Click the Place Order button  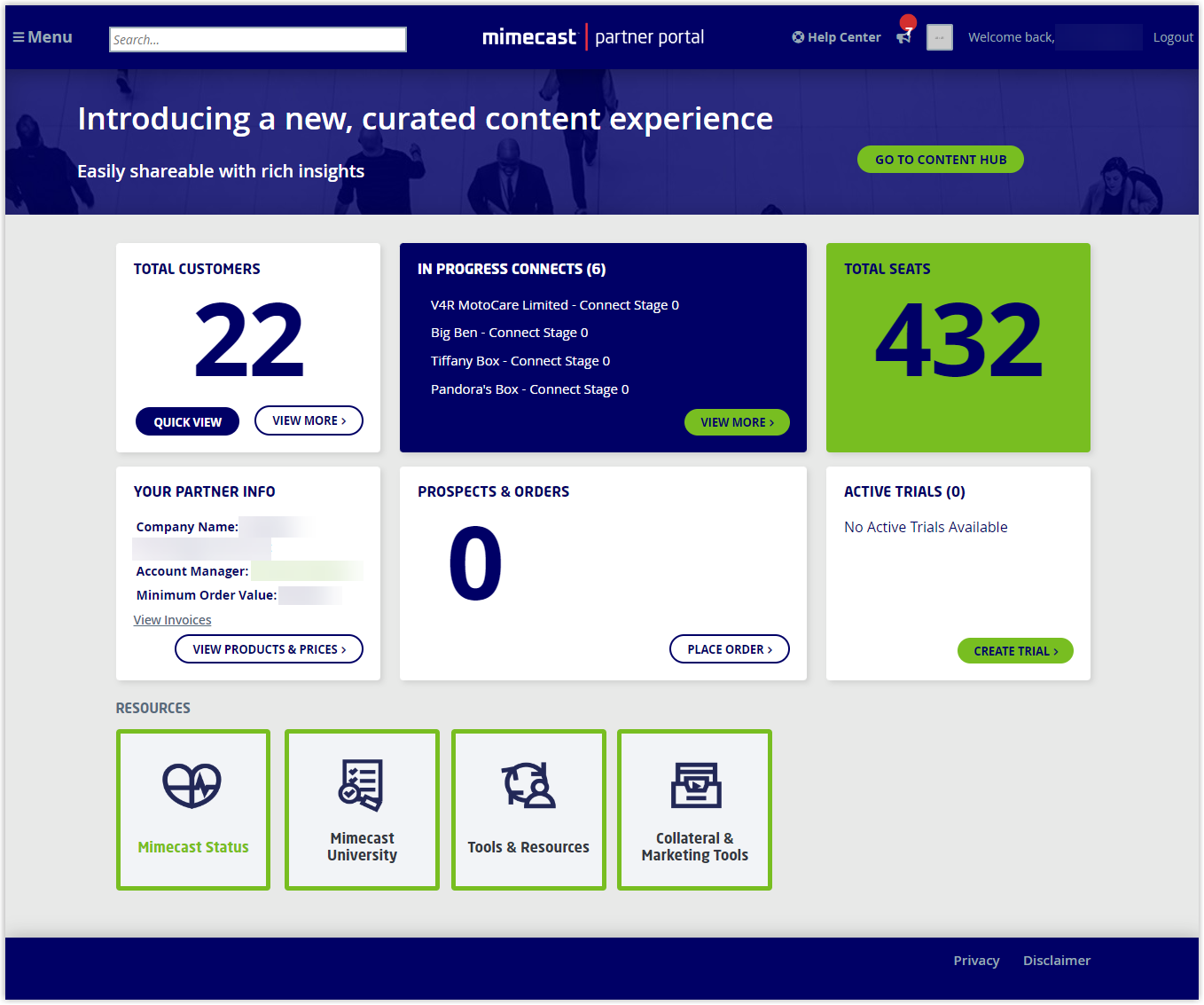(x=729, y=649)
